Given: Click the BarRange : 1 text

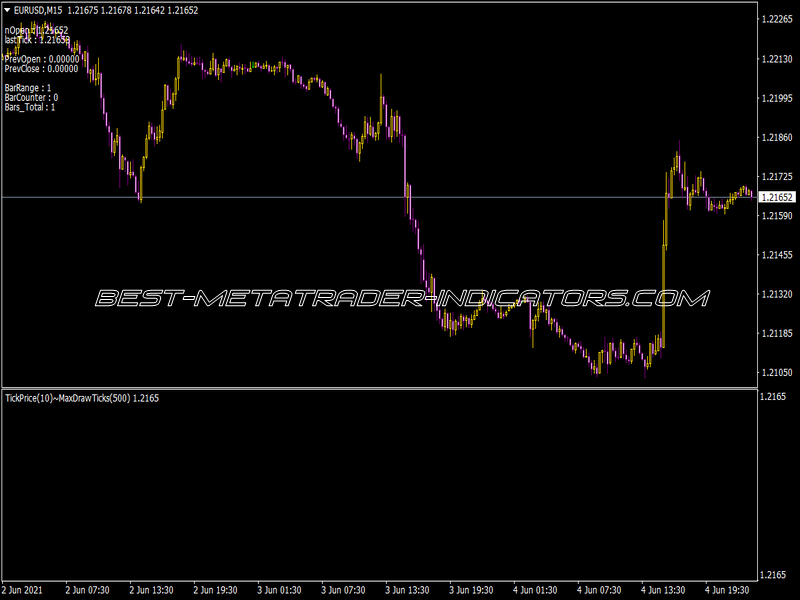Looking at the screenshot, I should click(x=28, y=88).
